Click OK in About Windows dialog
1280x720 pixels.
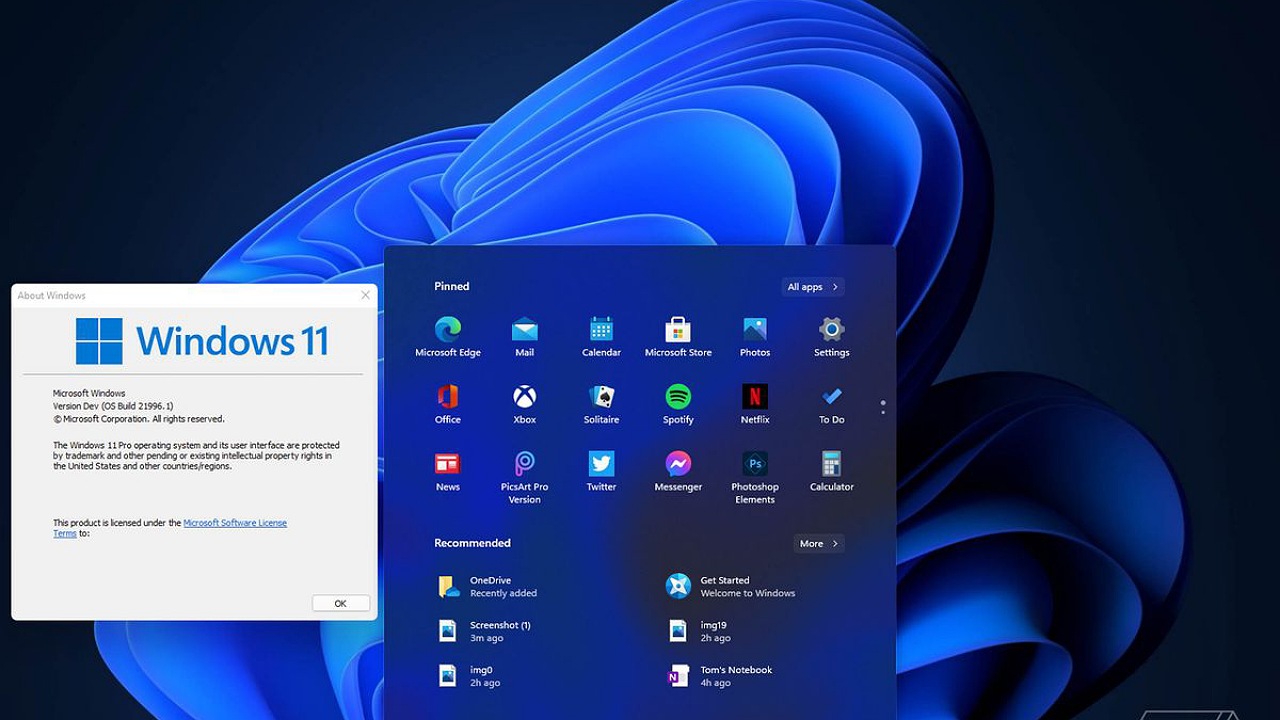pos(340,603)
